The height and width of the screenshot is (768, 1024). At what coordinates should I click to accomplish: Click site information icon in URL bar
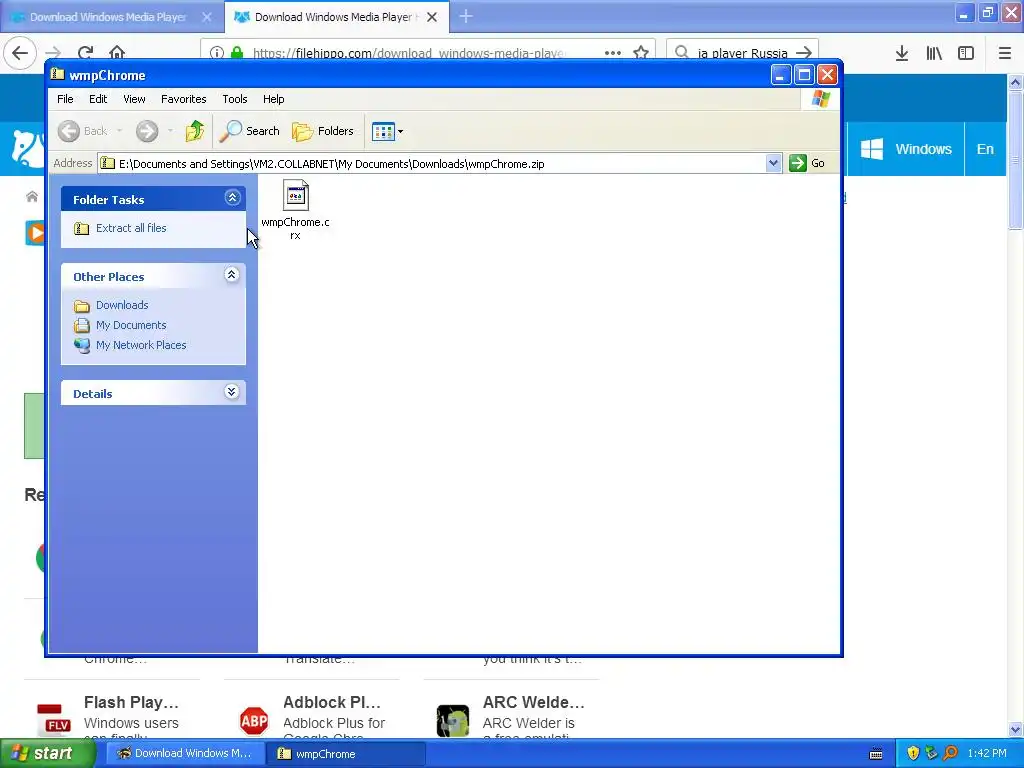pos(217,53)
